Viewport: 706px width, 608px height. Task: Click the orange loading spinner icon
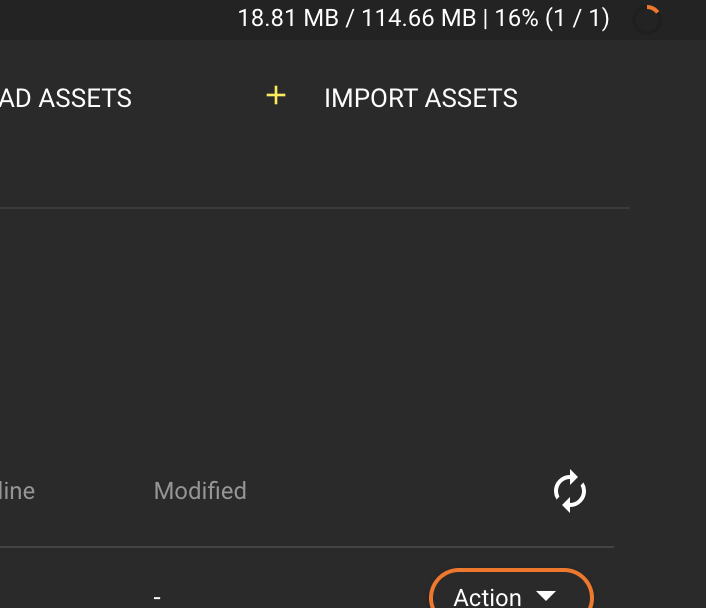click(x=648, y=19)
